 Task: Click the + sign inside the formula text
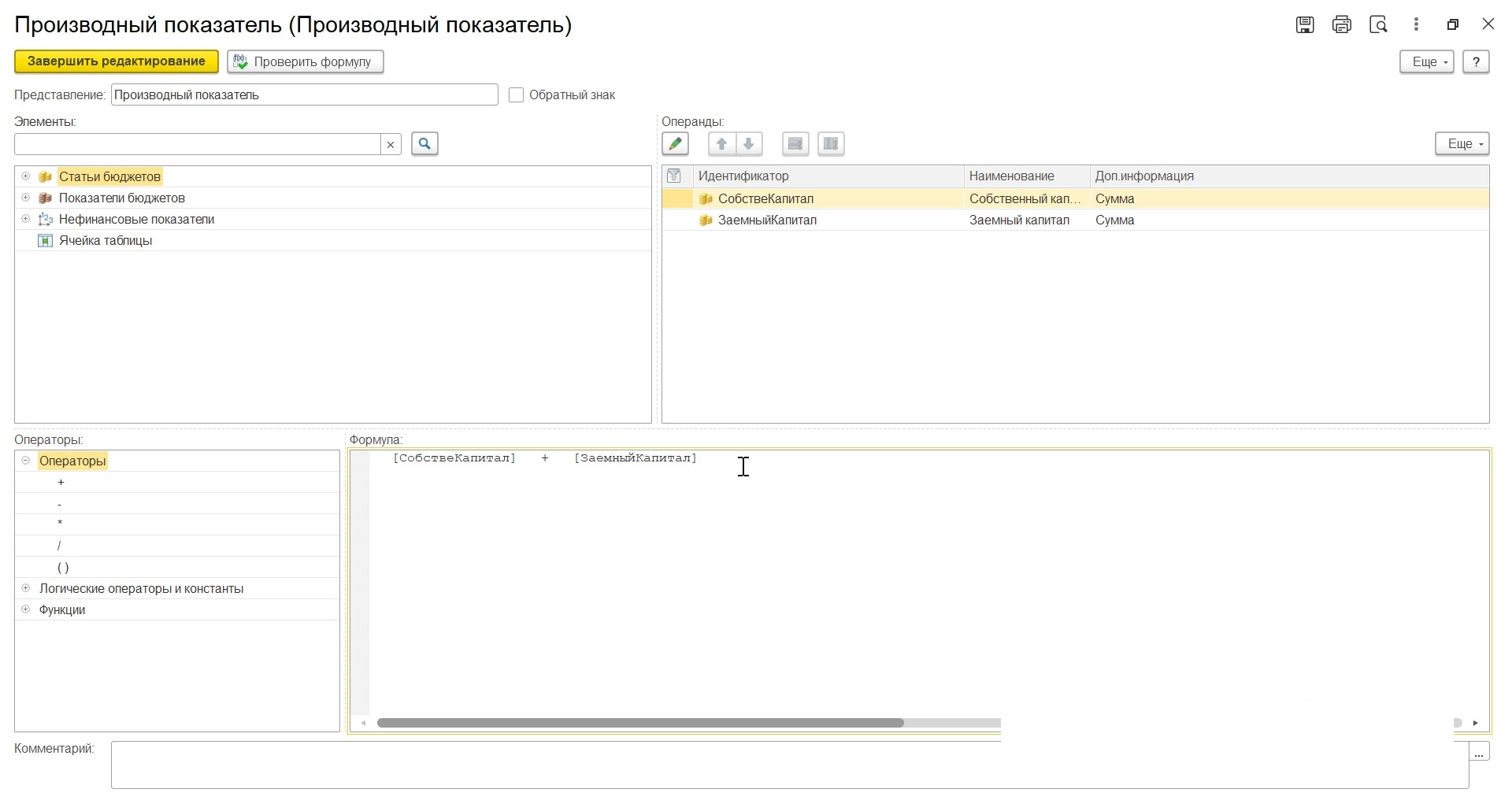click(545, 458)
